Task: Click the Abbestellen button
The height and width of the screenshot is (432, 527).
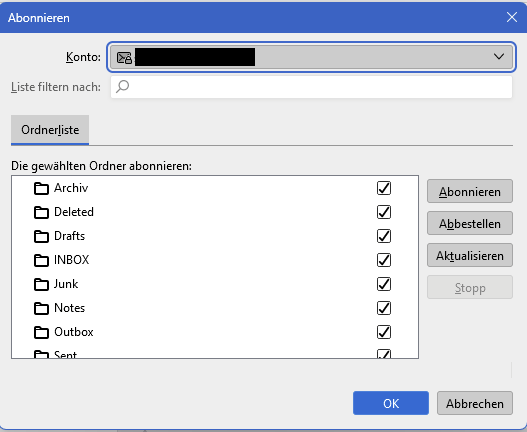Action: [x=470, y=223]
